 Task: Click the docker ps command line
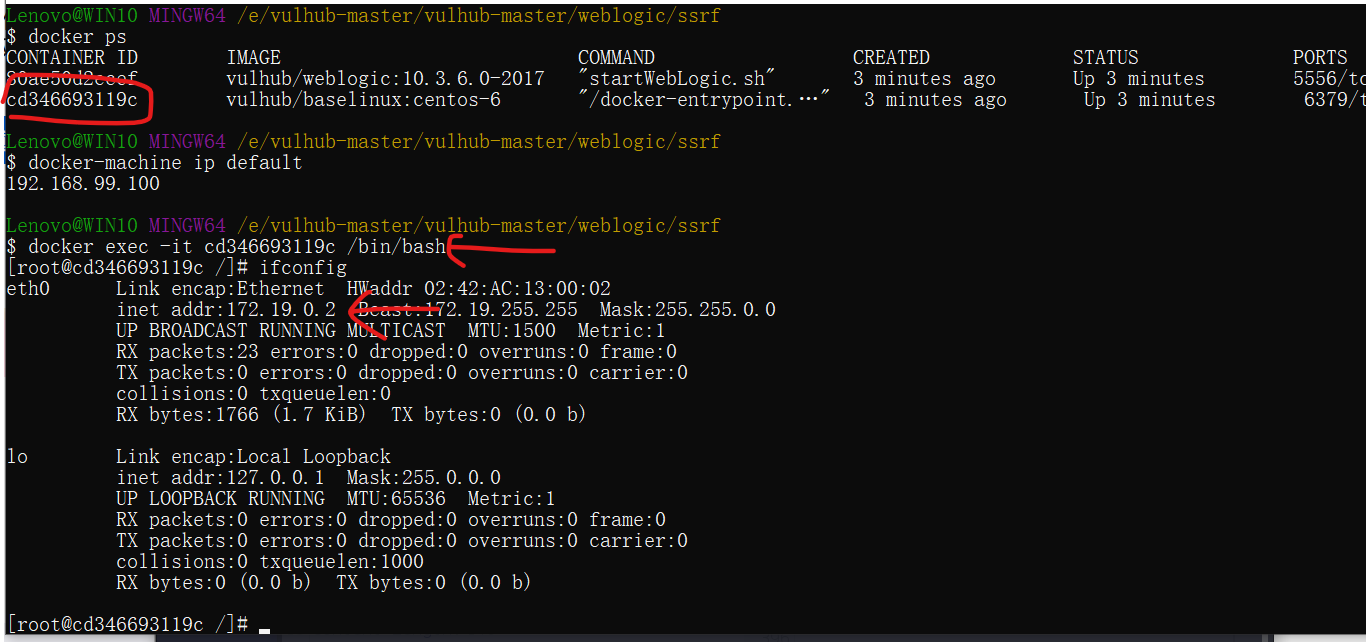77,37
